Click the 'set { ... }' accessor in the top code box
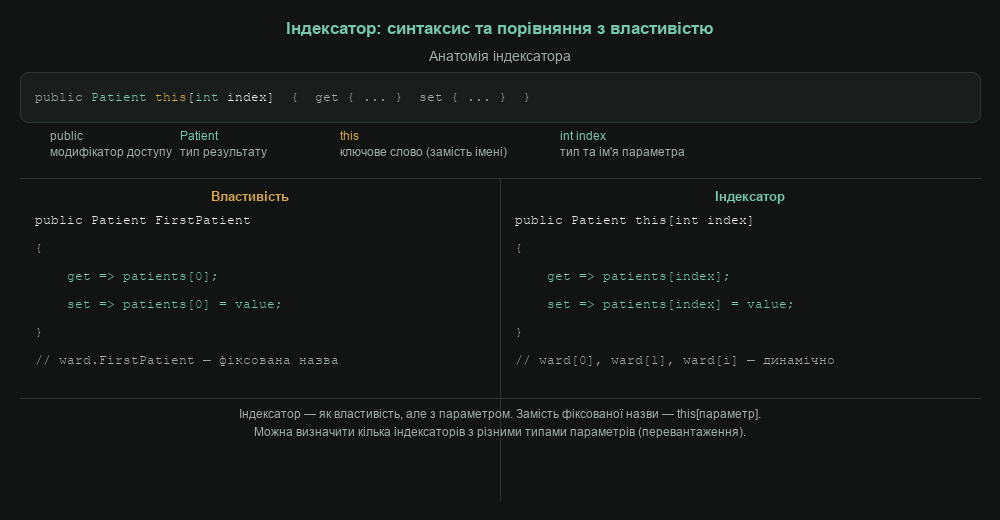 pyautogui.click(x=462, y=97)
